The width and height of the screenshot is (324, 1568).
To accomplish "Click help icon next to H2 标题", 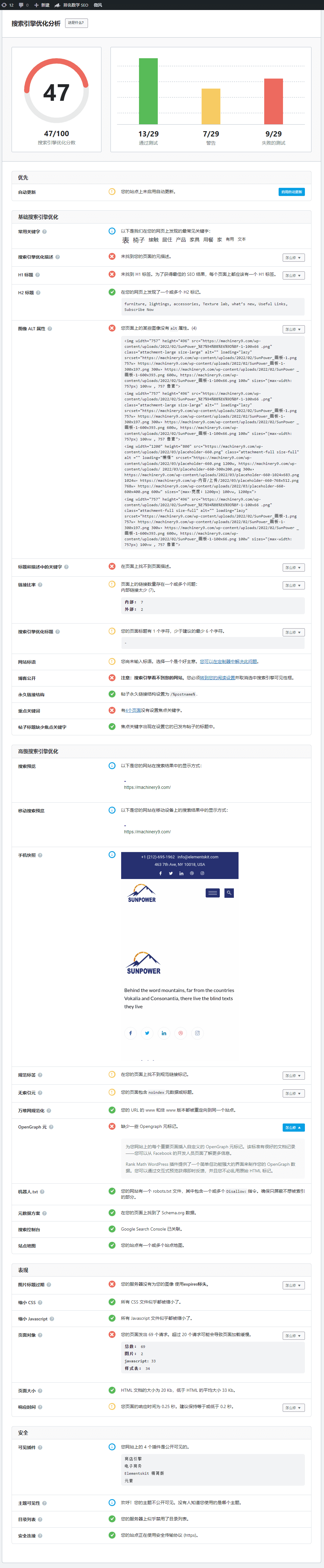I will point(39,293).
